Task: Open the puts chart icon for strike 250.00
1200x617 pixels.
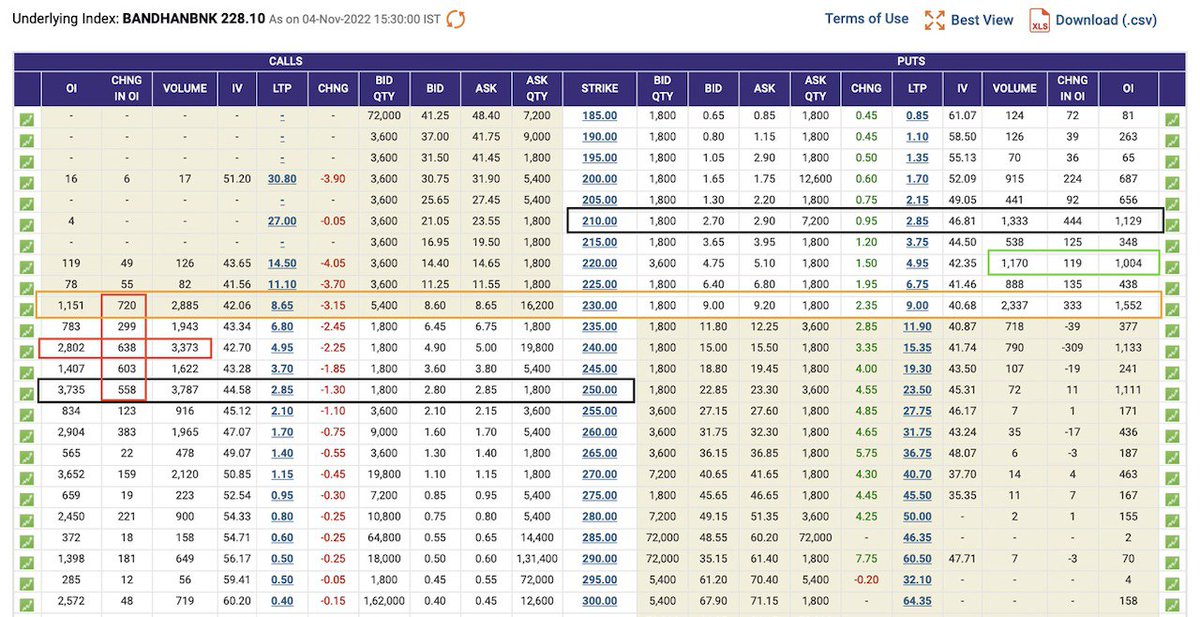Action: [1172, 389]
